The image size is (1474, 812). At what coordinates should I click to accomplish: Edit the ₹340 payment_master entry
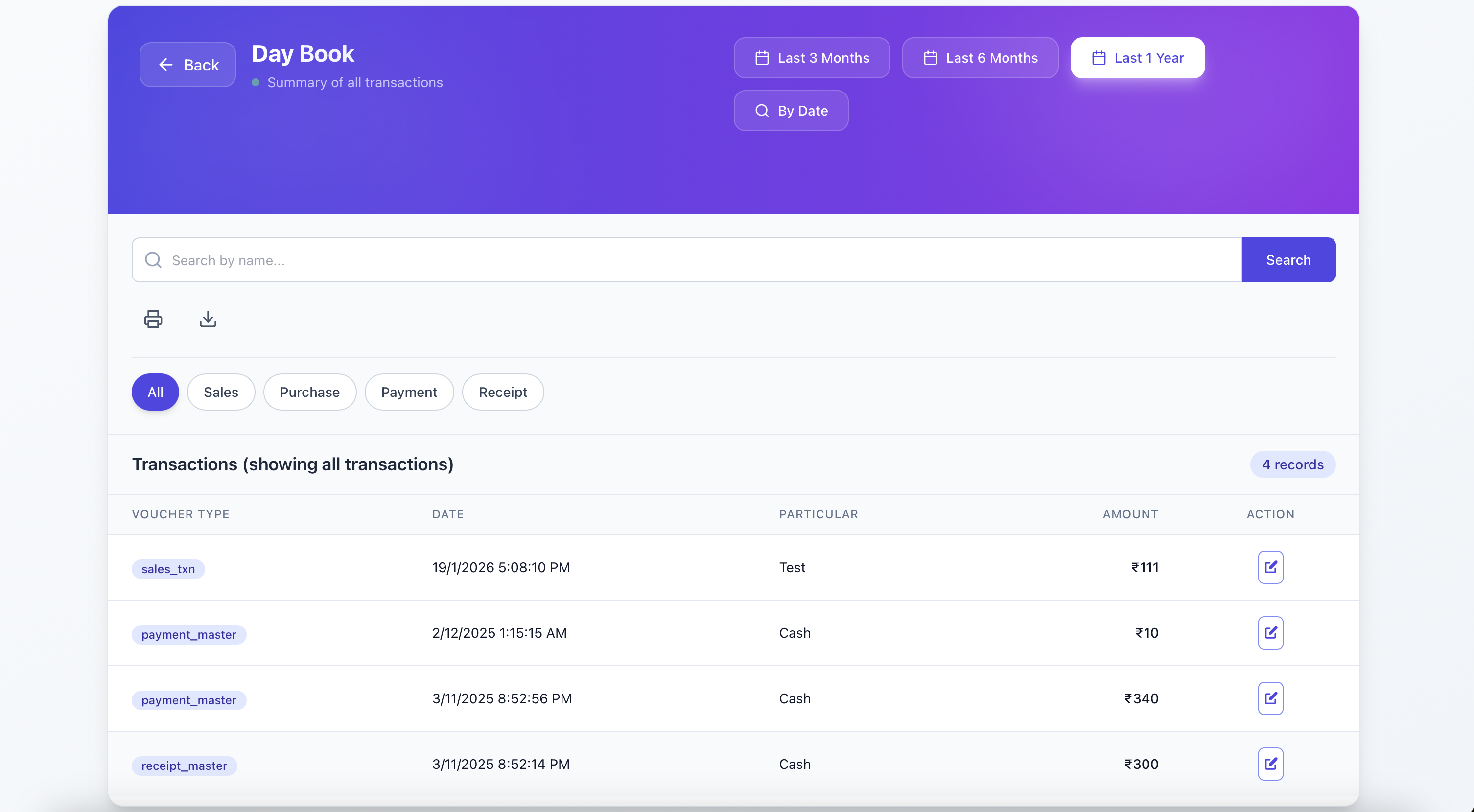[x=1270, y=698]
